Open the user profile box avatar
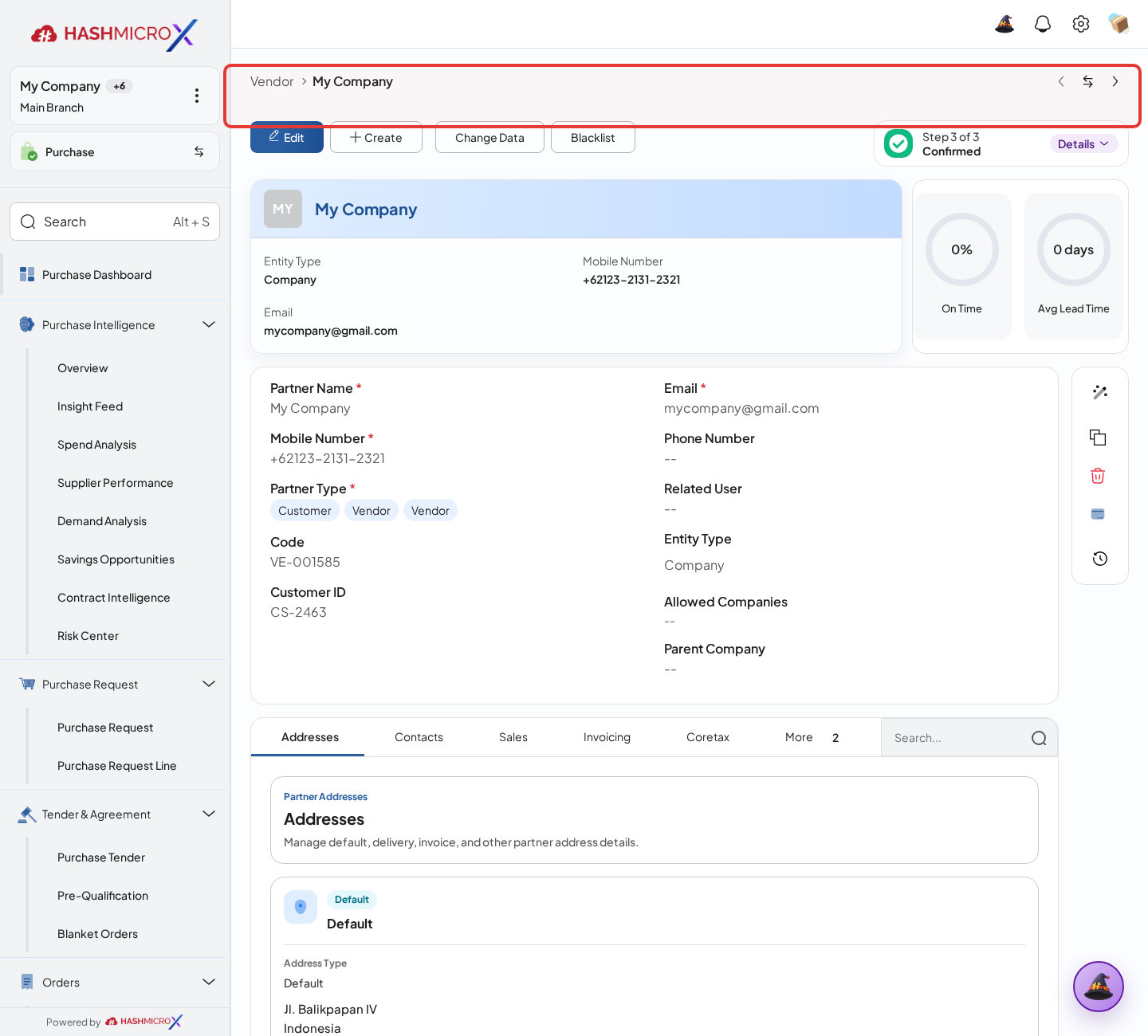The width and height of the screenshot is (1148, 1036). coord(1119,24)
